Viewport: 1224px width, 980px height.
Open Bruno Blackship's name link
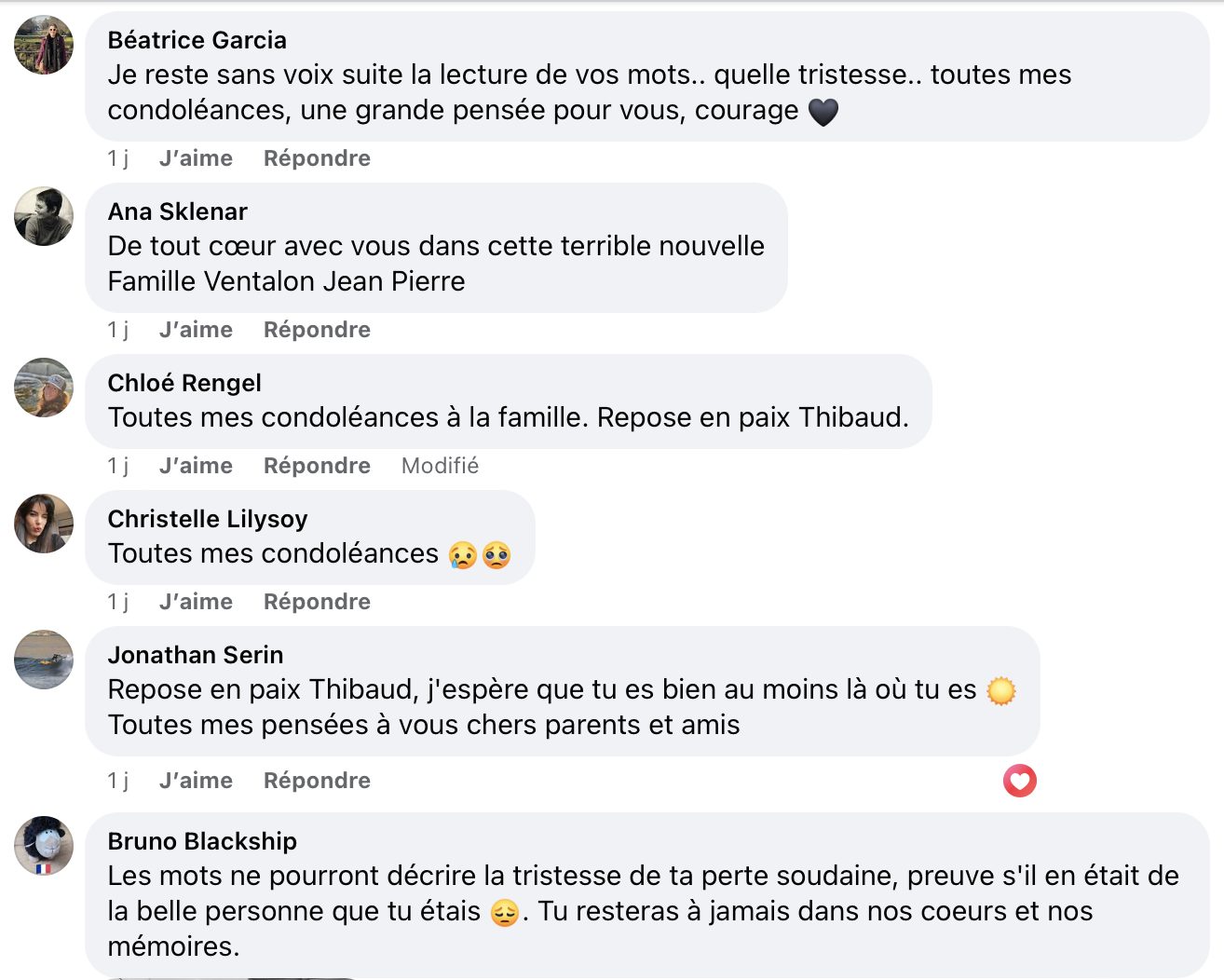(x=202, y=841)
